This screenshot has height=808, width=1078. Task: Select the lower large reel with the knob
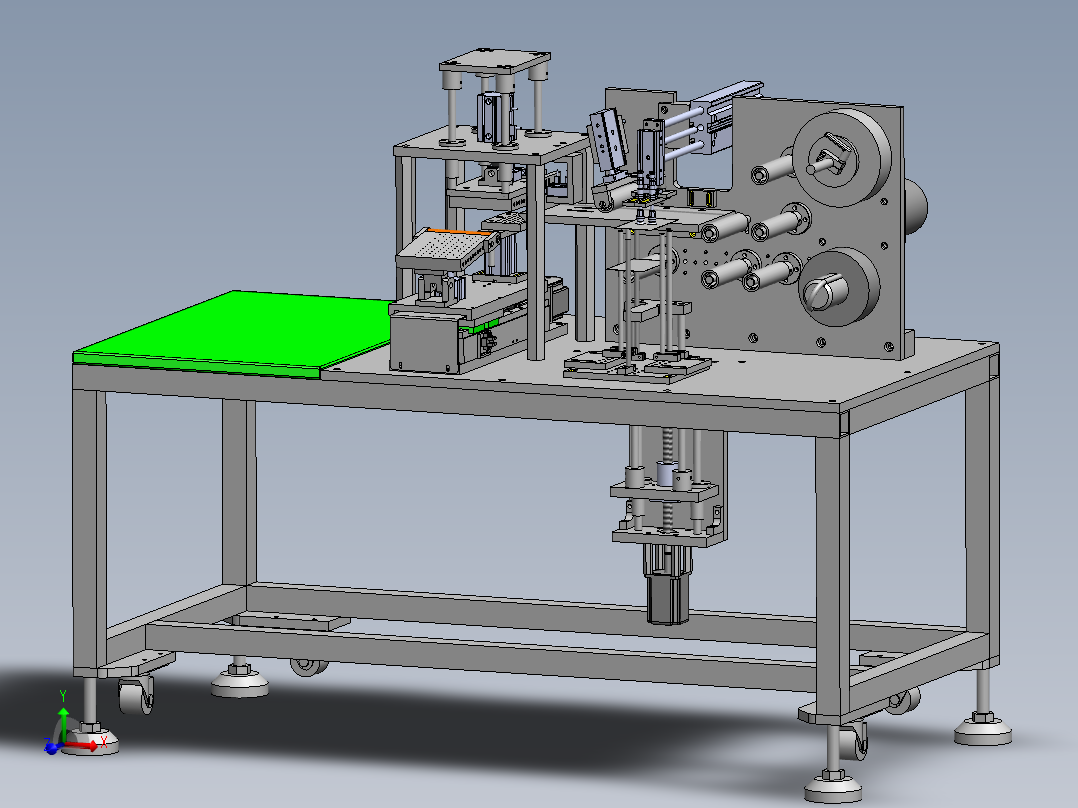coord(839,287)
